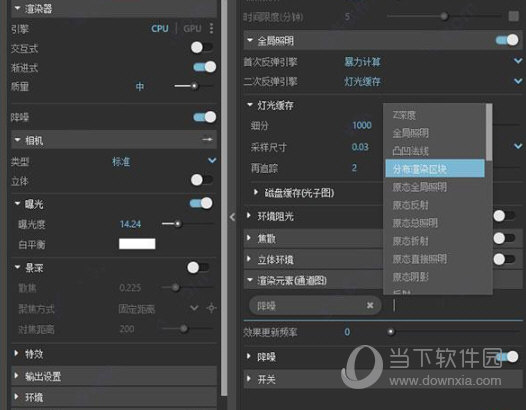Click the 采样尺寸 value 0.03
The height and width of the screenshot is (410, 526).
click(360, 147)
